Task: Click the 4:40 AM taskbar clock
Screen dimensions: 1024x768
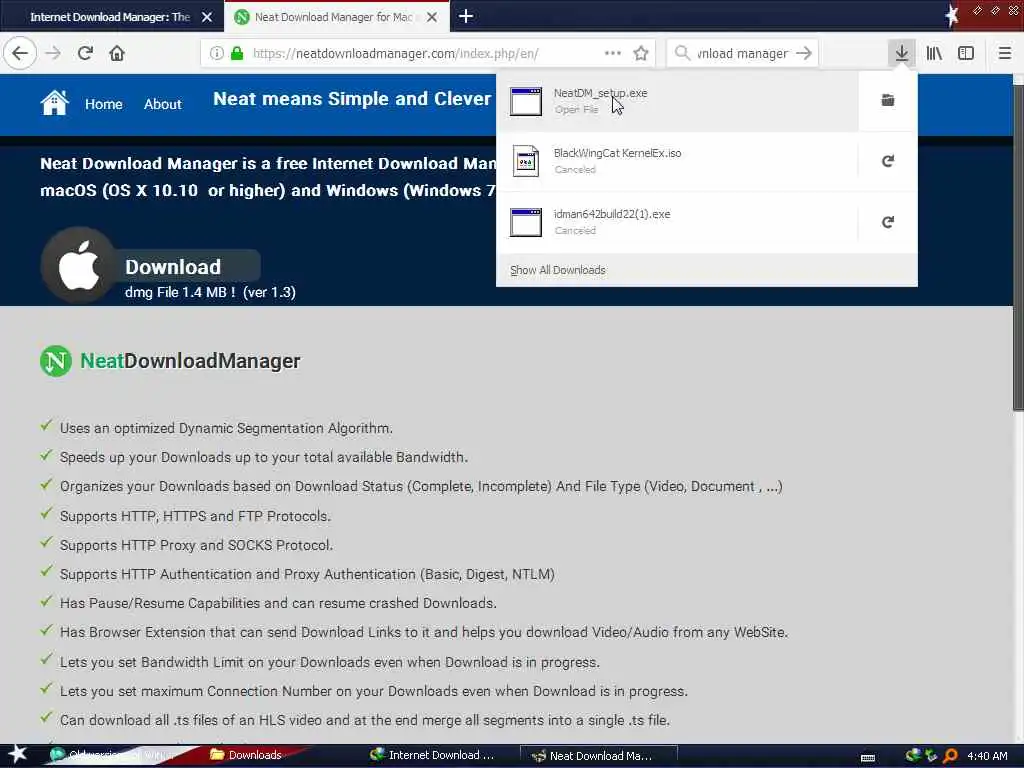Action: 987,756
